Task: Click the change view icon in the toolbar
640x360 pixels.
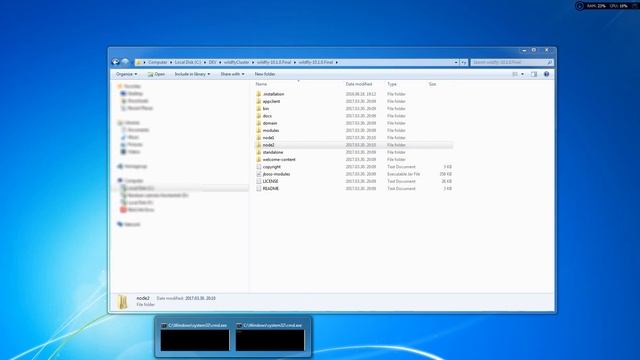Action: coord(515,74)
